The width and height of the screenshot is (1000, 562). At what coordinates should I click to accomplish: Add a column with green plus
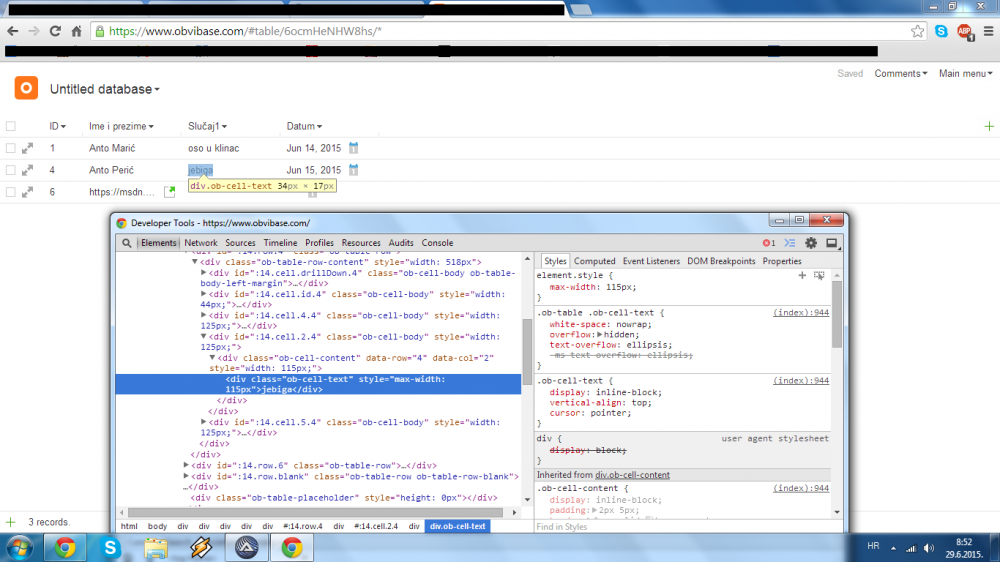[989, 126]
